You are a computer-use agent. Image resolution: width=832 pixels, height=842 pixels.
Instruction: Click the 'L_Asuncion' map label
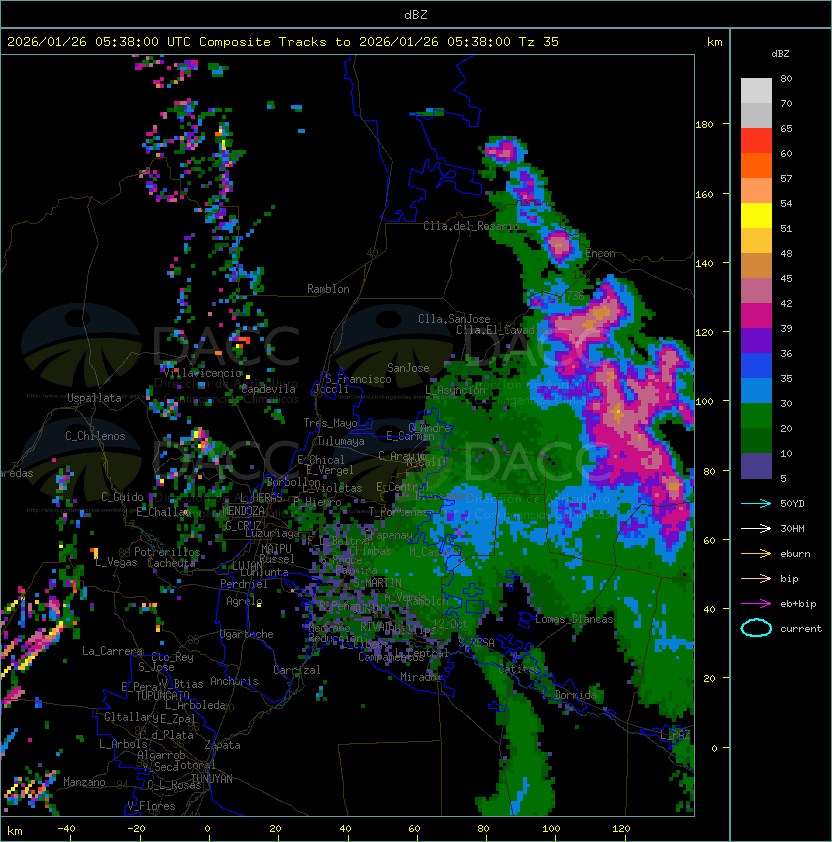pyautogui.click(x=455, y=390)
